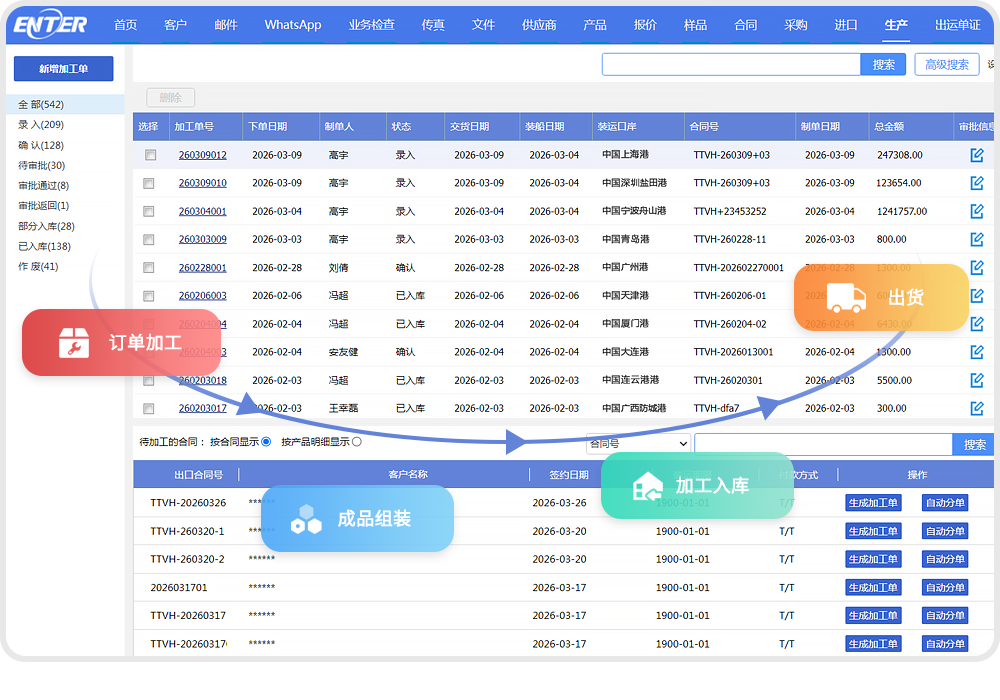The image size is (1000, 700).
Task: Click 自动分单 for TTVH-260320-2
Action: 945,559
